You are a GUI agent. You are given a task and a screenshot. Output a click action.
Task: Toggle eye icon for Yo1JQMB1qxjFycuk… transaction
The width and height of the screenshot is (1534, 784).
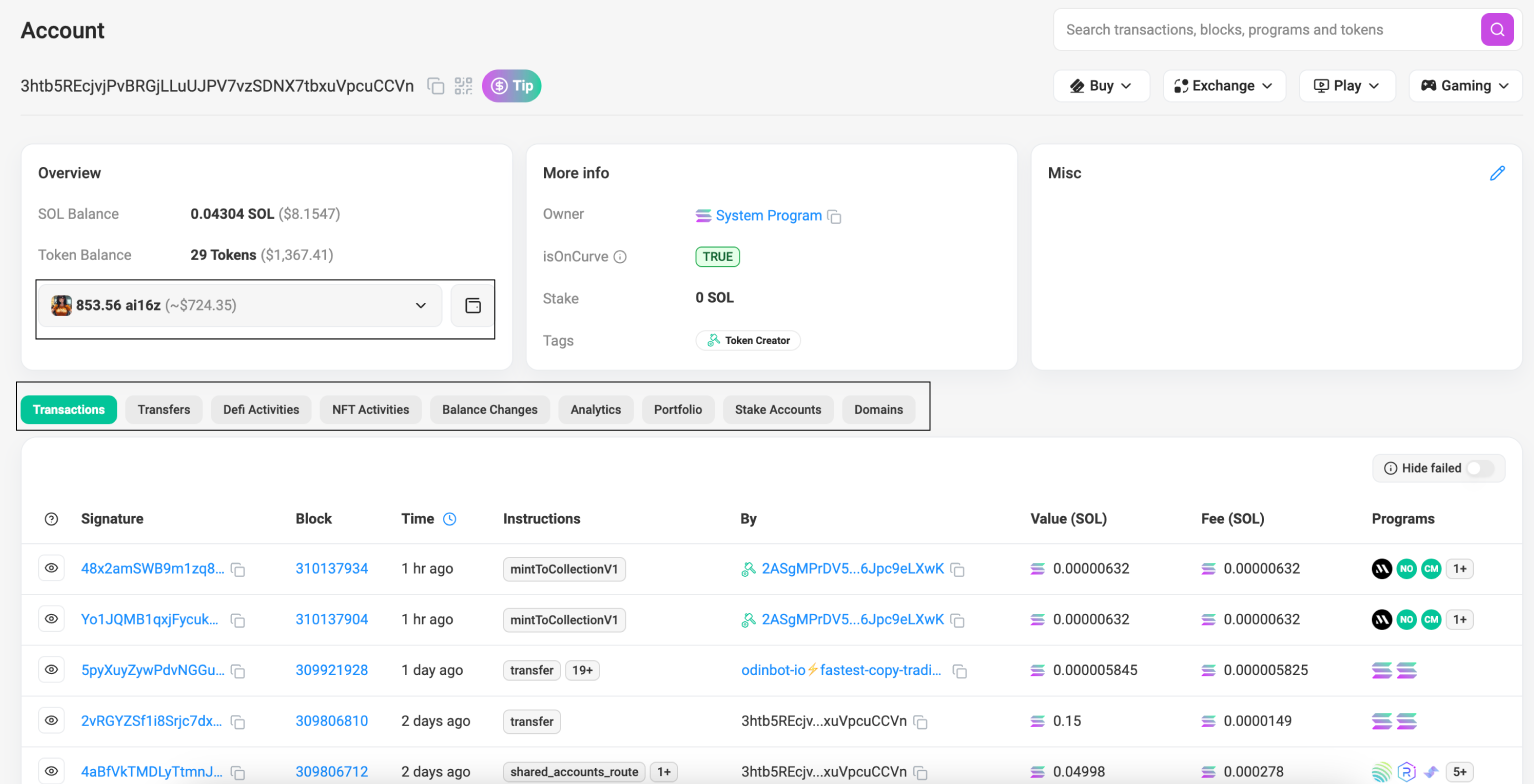point(51,619)
